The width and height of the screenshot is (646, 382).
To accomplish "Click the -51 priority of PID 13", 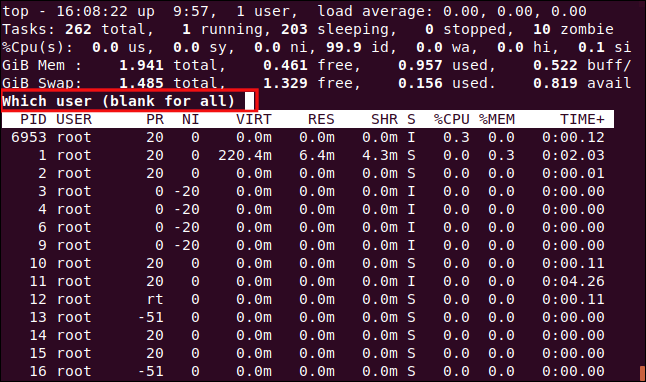I will click(x=151, y=317).
